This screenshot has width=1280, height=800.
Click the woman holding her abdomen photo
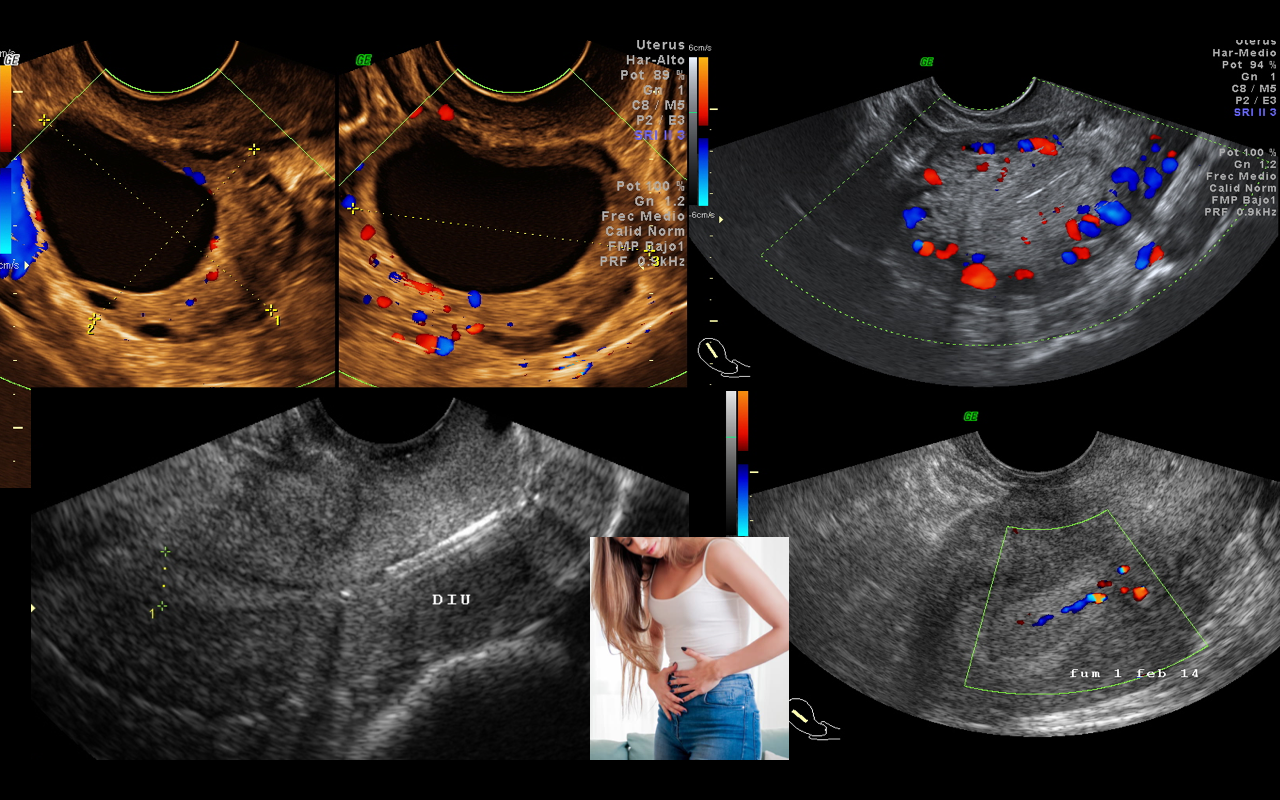tap(689, 648)
